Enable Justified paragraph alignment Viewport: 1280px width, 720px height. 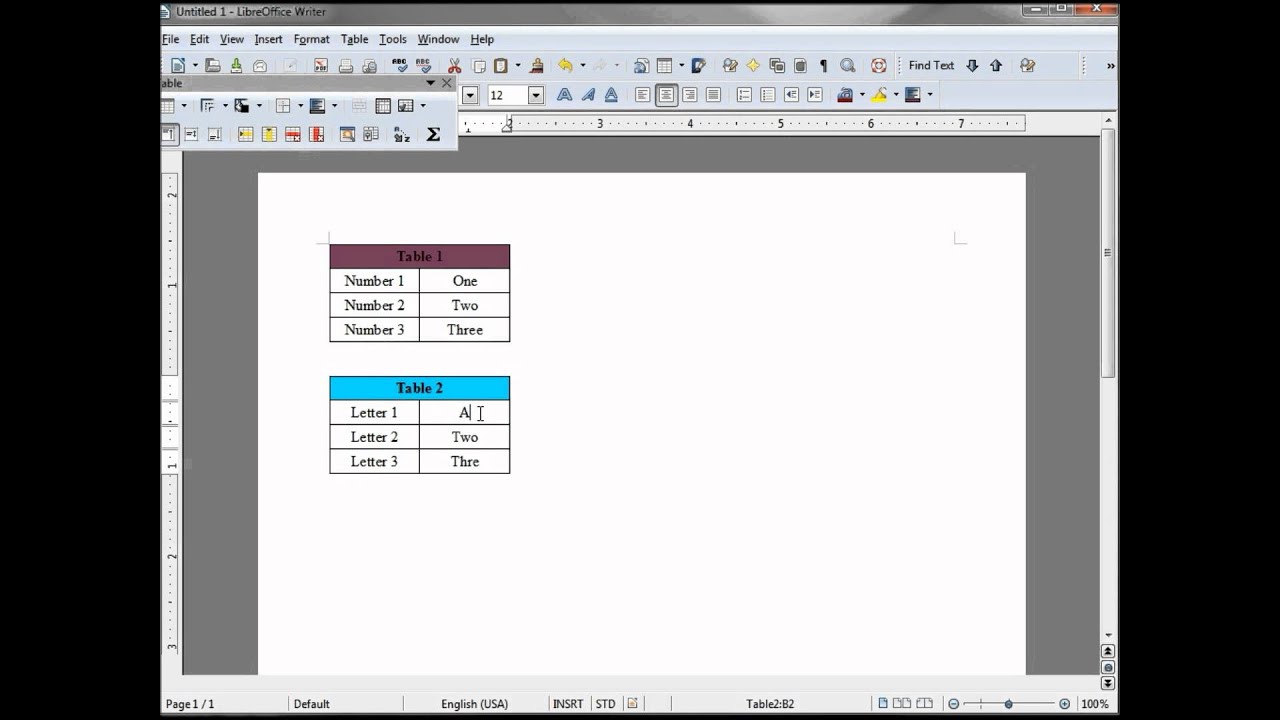pyautogui.click(x=713, y=95)
